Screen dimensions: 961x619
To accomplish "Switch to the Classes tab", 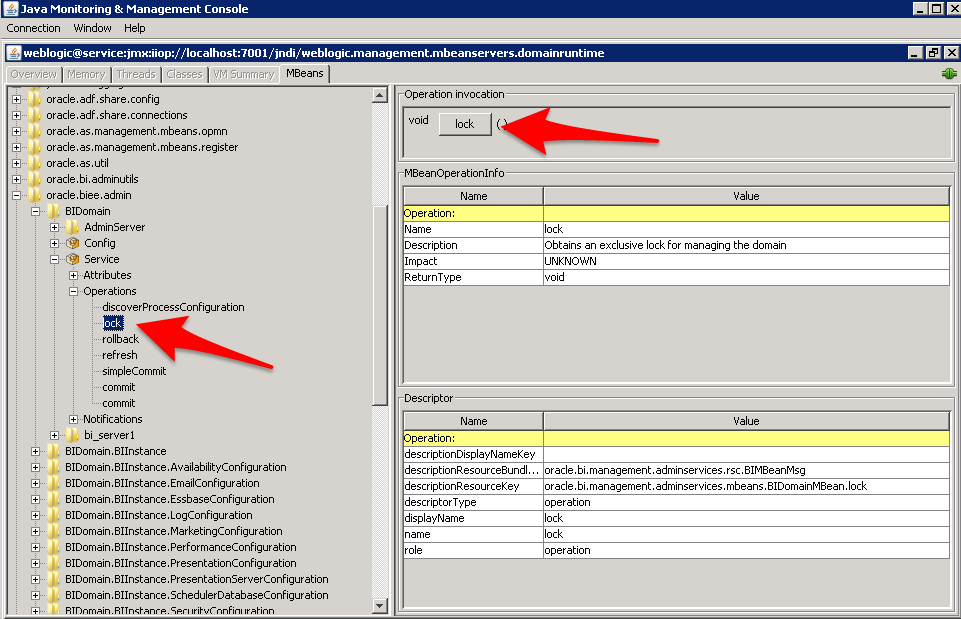I will (184, 74).
